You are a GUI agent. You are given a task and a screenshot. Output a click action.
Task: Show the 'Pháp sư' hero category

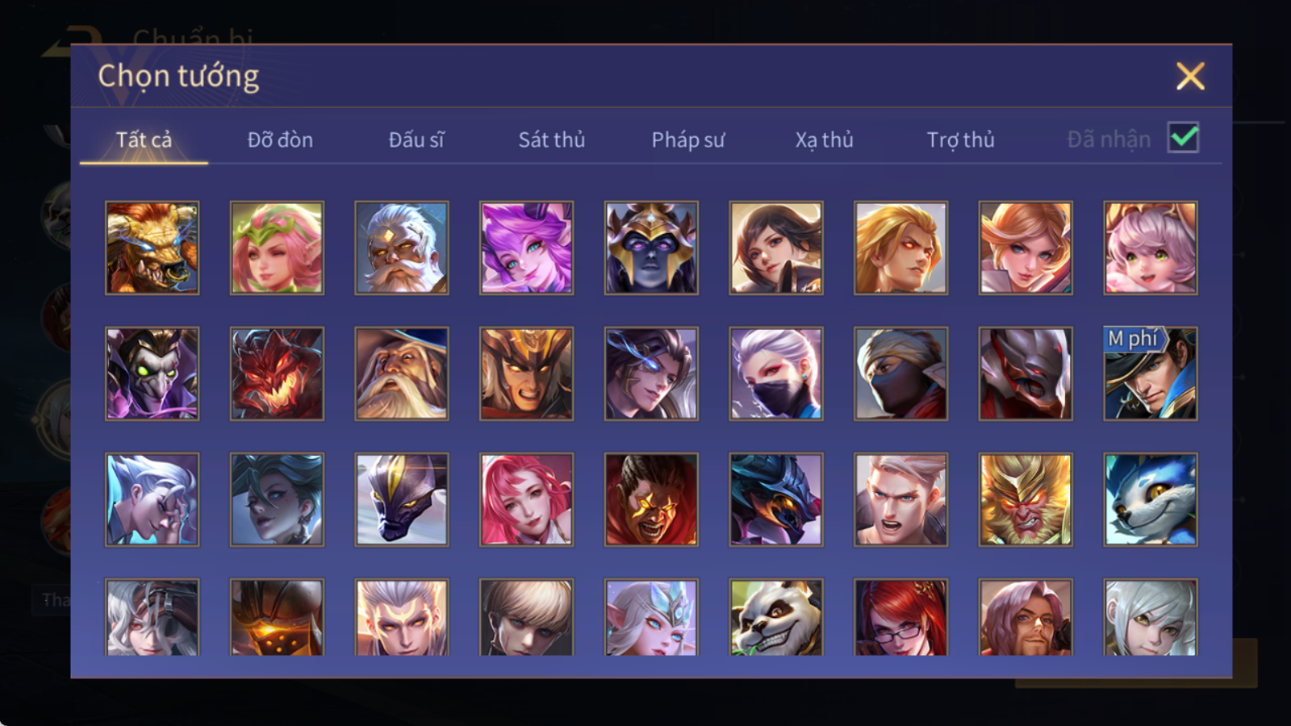click(688, 140)
